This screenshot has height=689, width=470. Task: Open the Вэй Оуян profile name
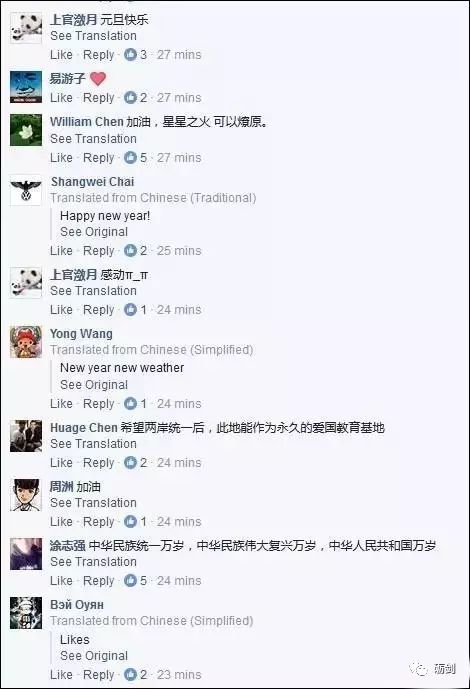(x=77, y=605)
